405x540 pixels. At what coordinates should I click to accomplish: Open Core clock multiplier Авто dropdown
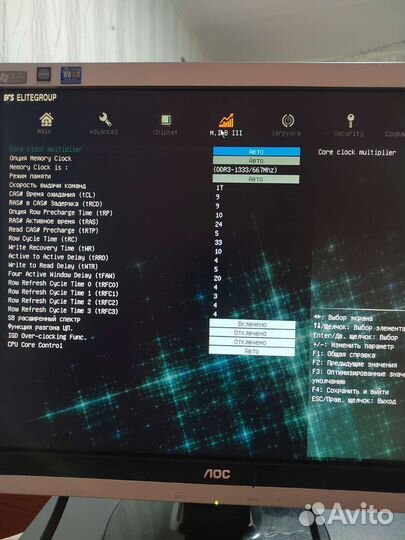click(256, 152)
